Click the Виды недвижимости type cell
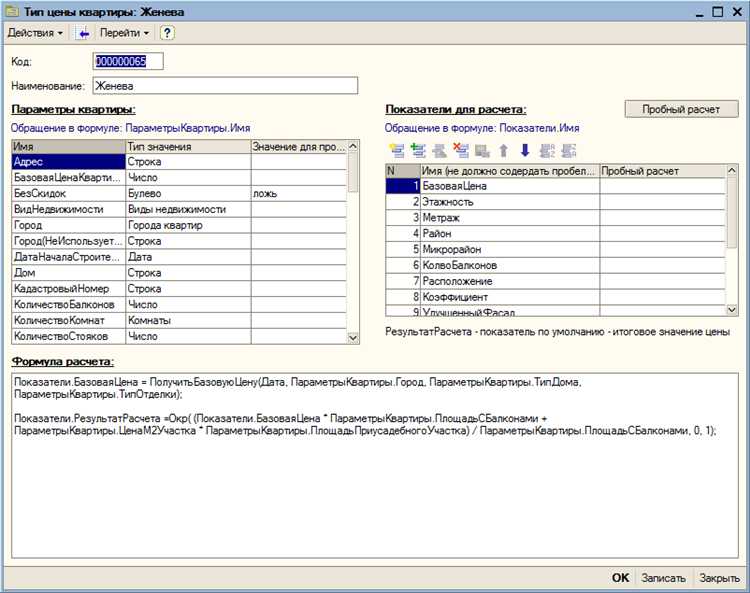The width and height of the screenshot is (750, 593). coord(188,209)
